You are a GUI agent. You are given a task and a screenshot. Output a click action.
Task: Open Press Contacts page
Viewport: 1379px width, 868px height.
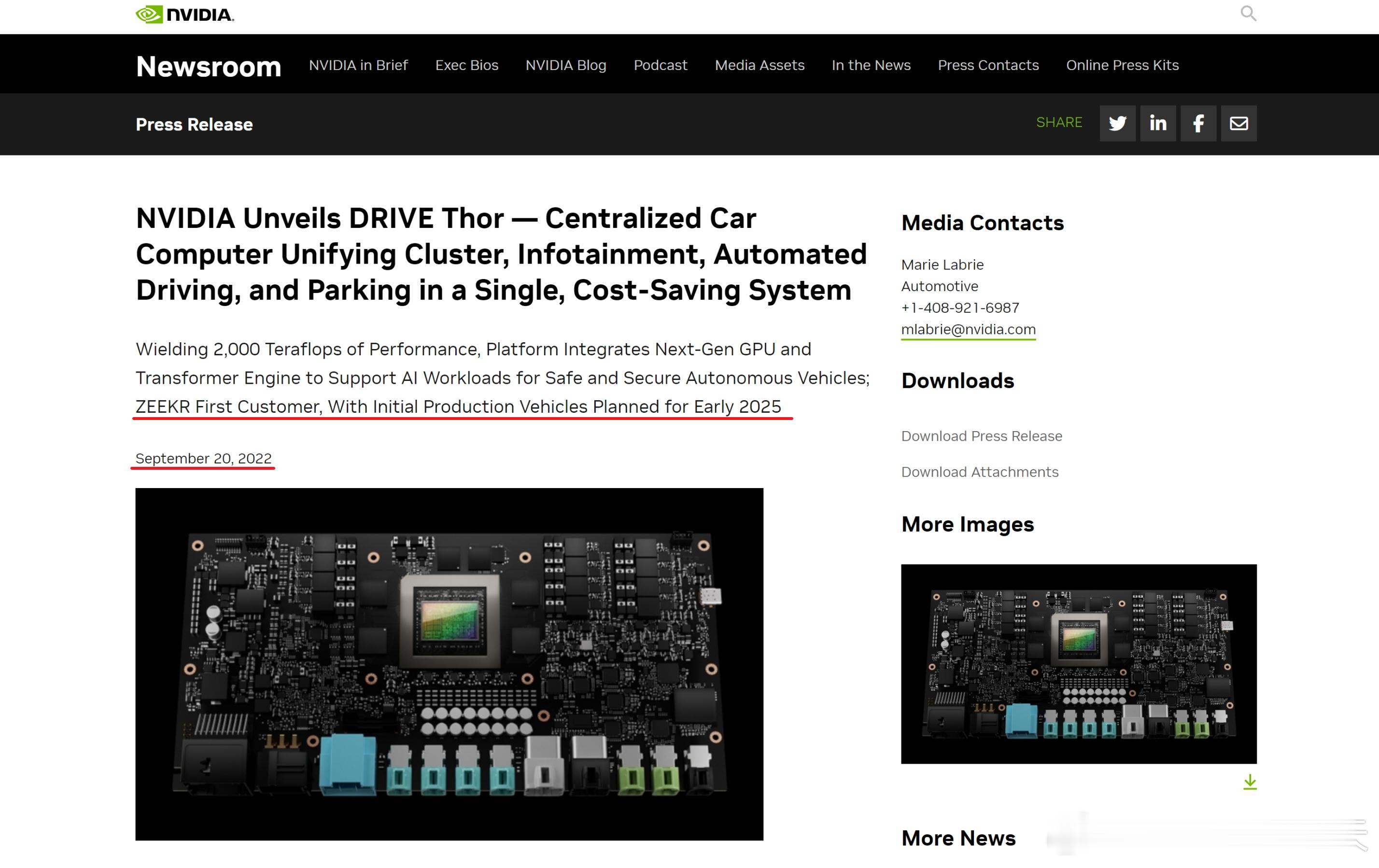(988, 65)
